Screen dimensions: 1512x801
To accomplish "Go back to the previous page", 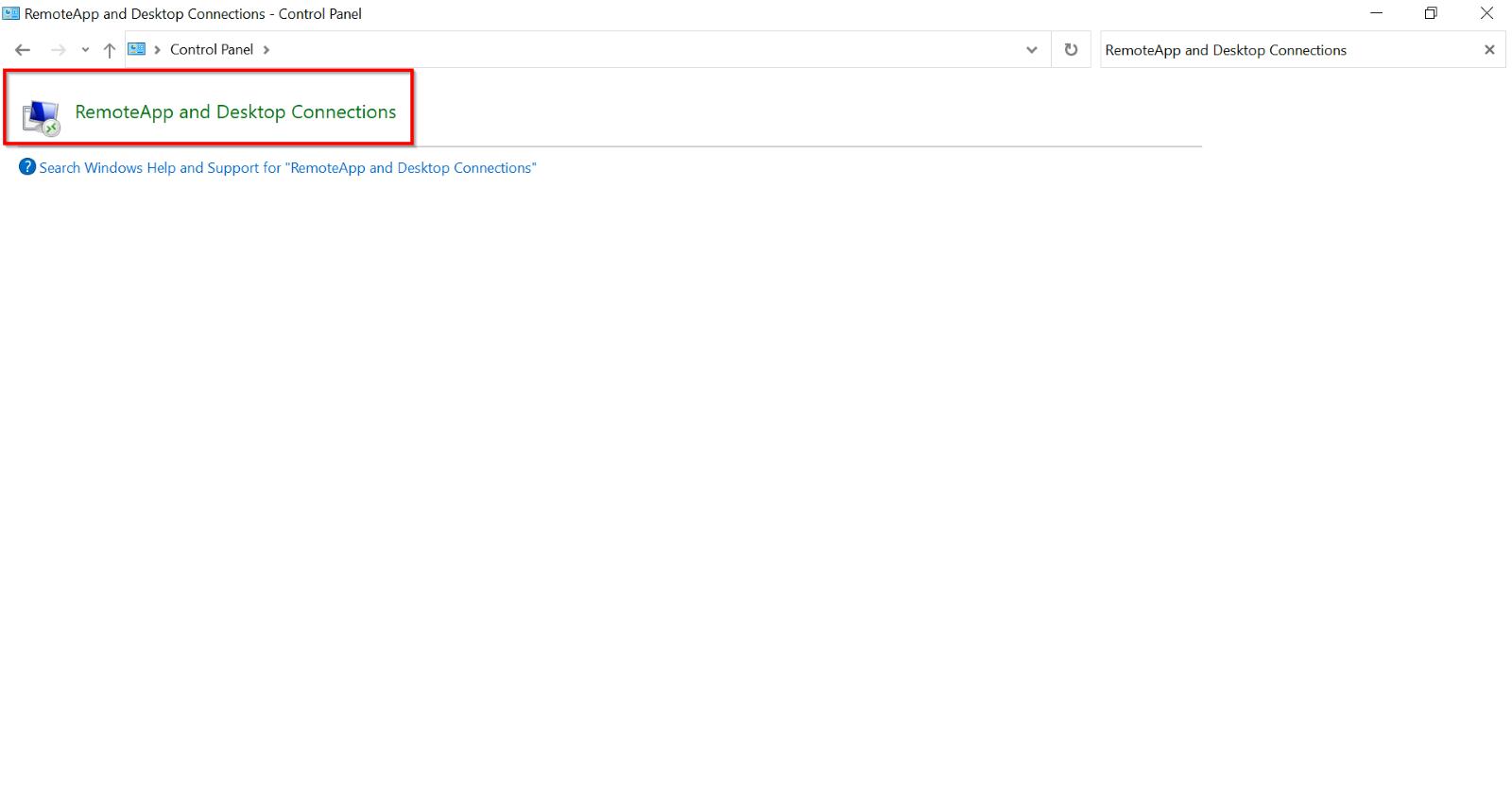I will pos(23,50).
